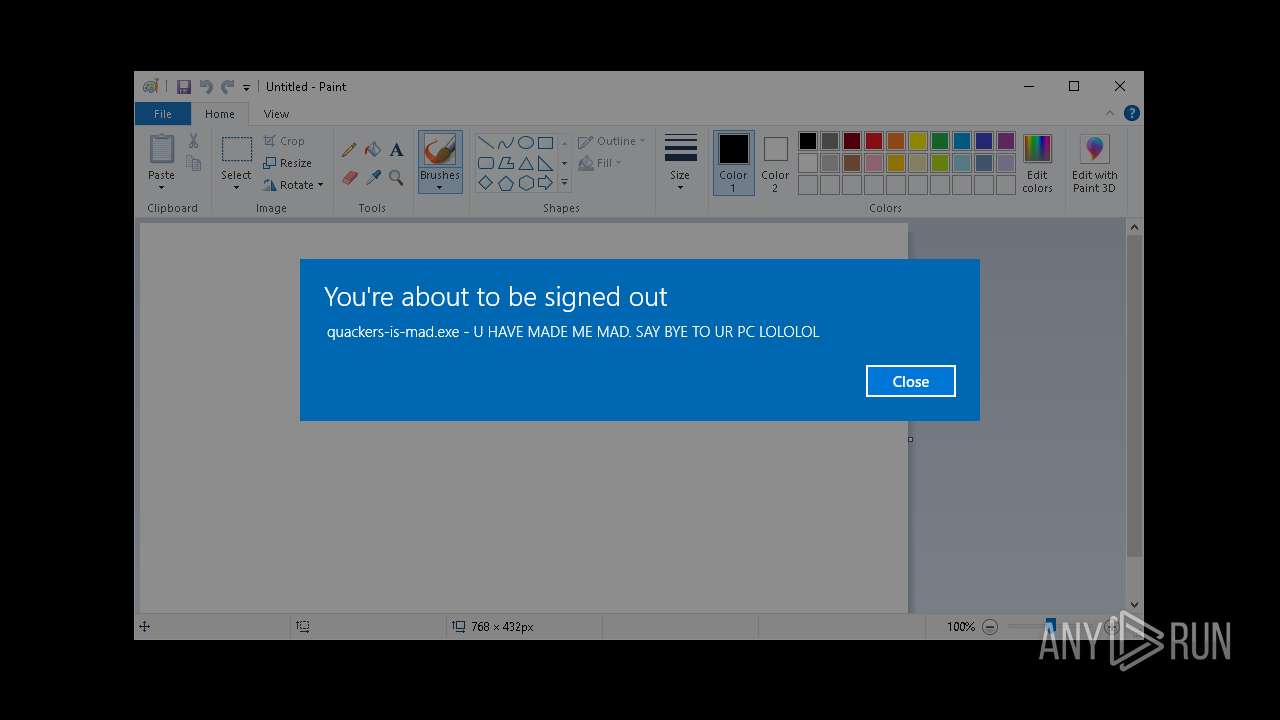Pick the Eraser tool
The height and width of the screenshot is (720, 1280).
tap(349, 177)
